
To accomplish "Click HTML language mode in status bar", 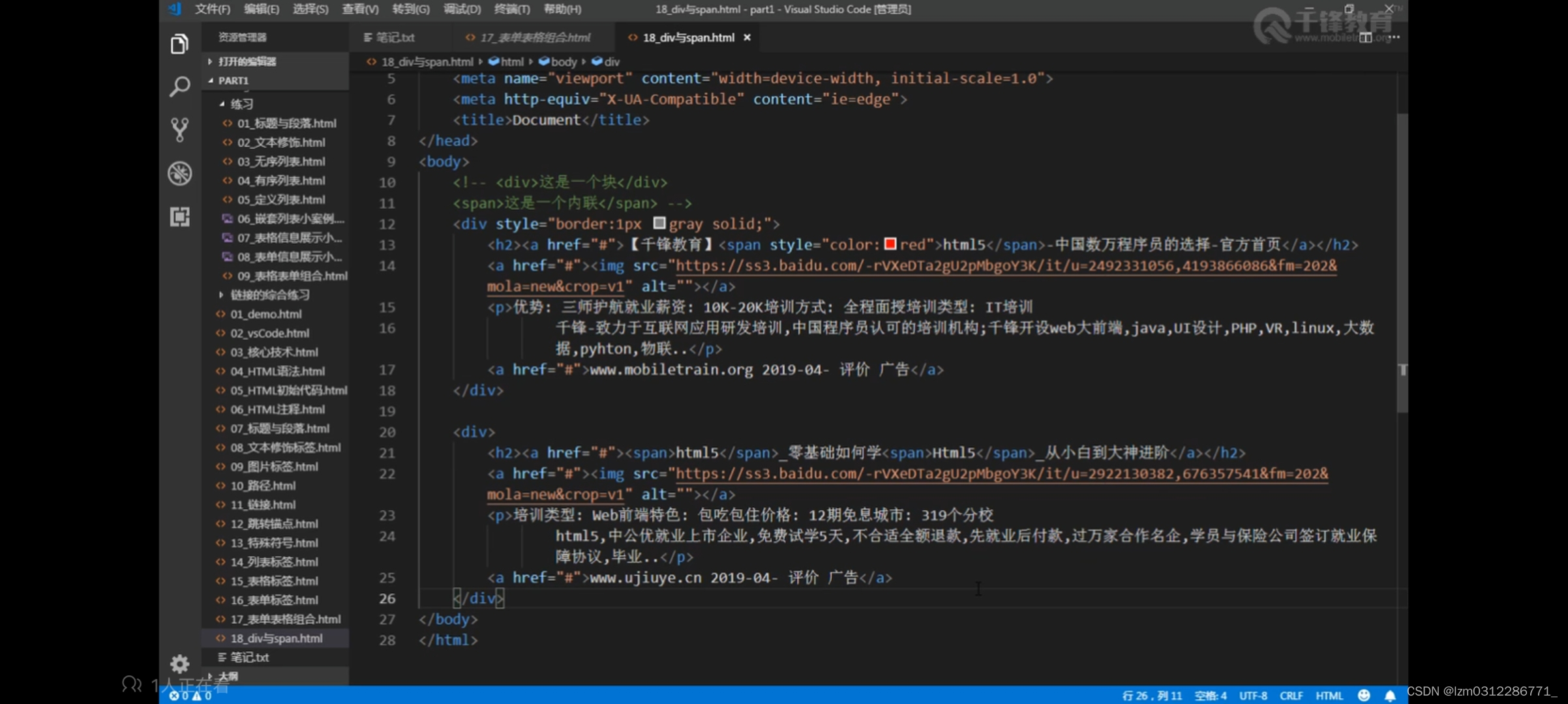I will coord(1329,696).
